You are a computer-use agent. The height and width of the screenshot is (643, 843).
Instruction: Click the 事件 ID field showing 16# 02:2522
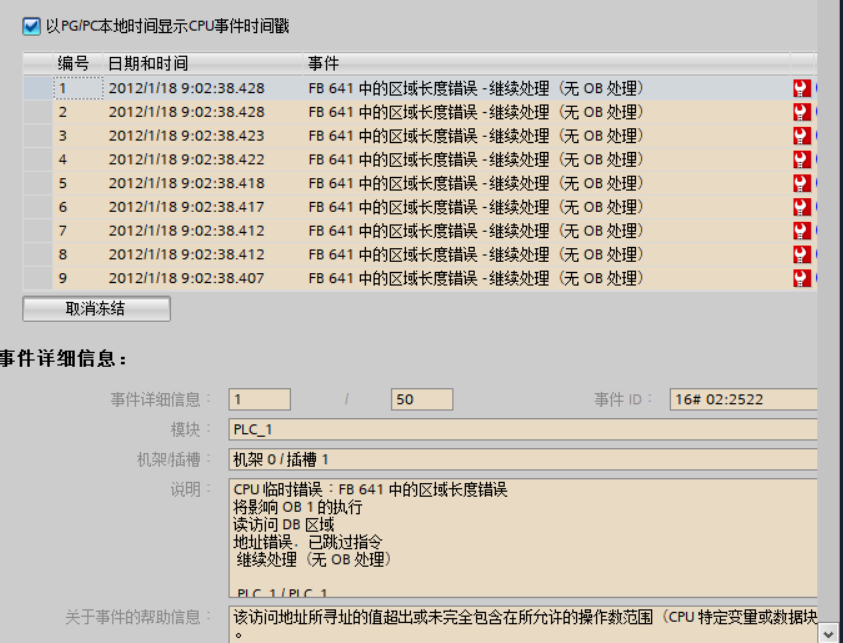click(743, 400)
